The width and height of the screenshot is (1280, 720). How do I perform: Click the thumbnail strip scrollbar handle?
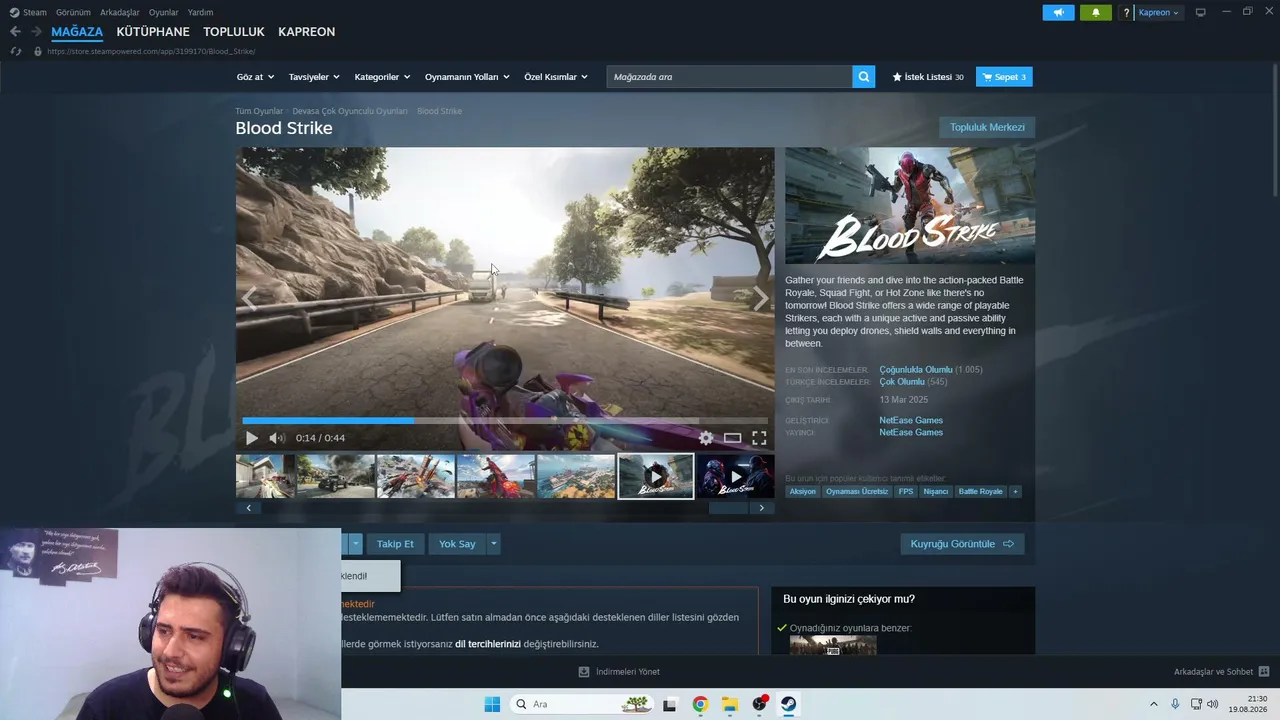(728, 508)
